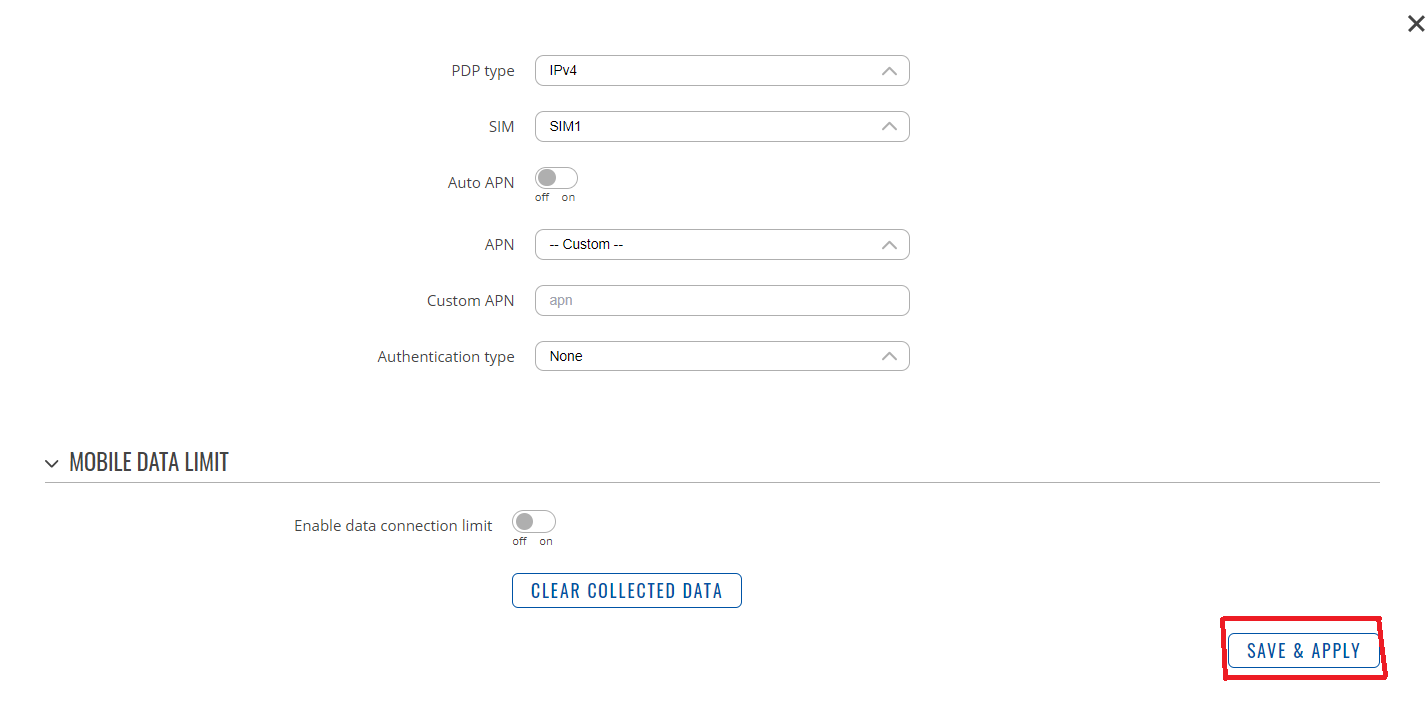
Task: Click the "on" label under Auto APN
Action: 568,198
